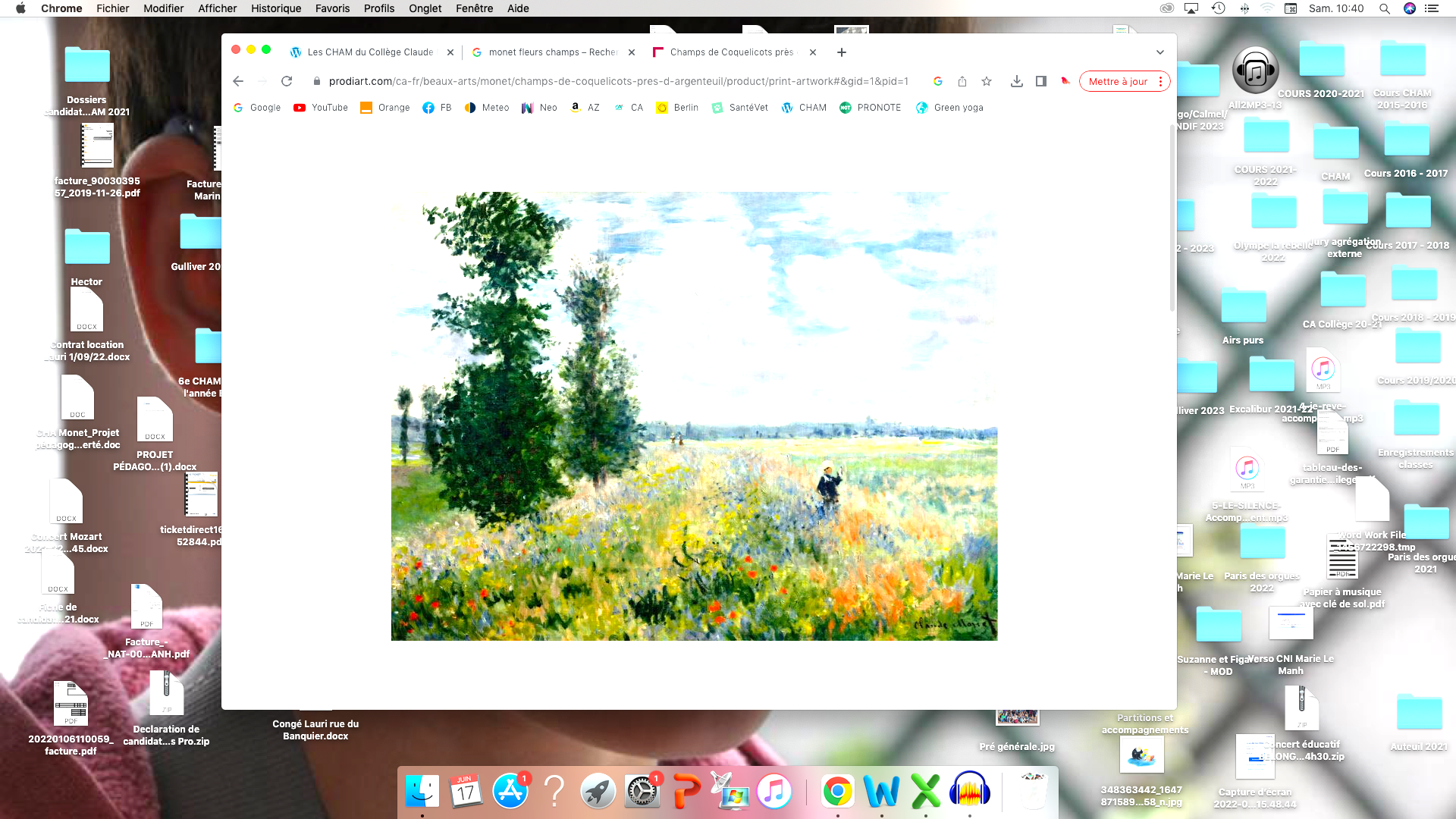The width and height of the screenshot is (1456, 819).
Task: Open the PRONOTE bookmark
Action: tap(871, 108)
